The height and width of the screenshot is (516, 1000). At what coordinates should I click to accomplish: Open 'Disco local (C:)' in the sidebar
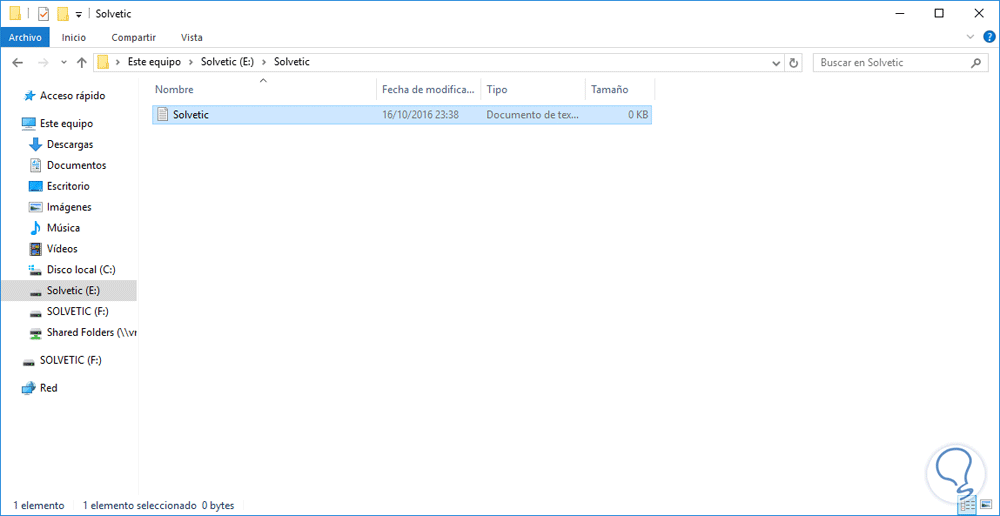[81, 270]
